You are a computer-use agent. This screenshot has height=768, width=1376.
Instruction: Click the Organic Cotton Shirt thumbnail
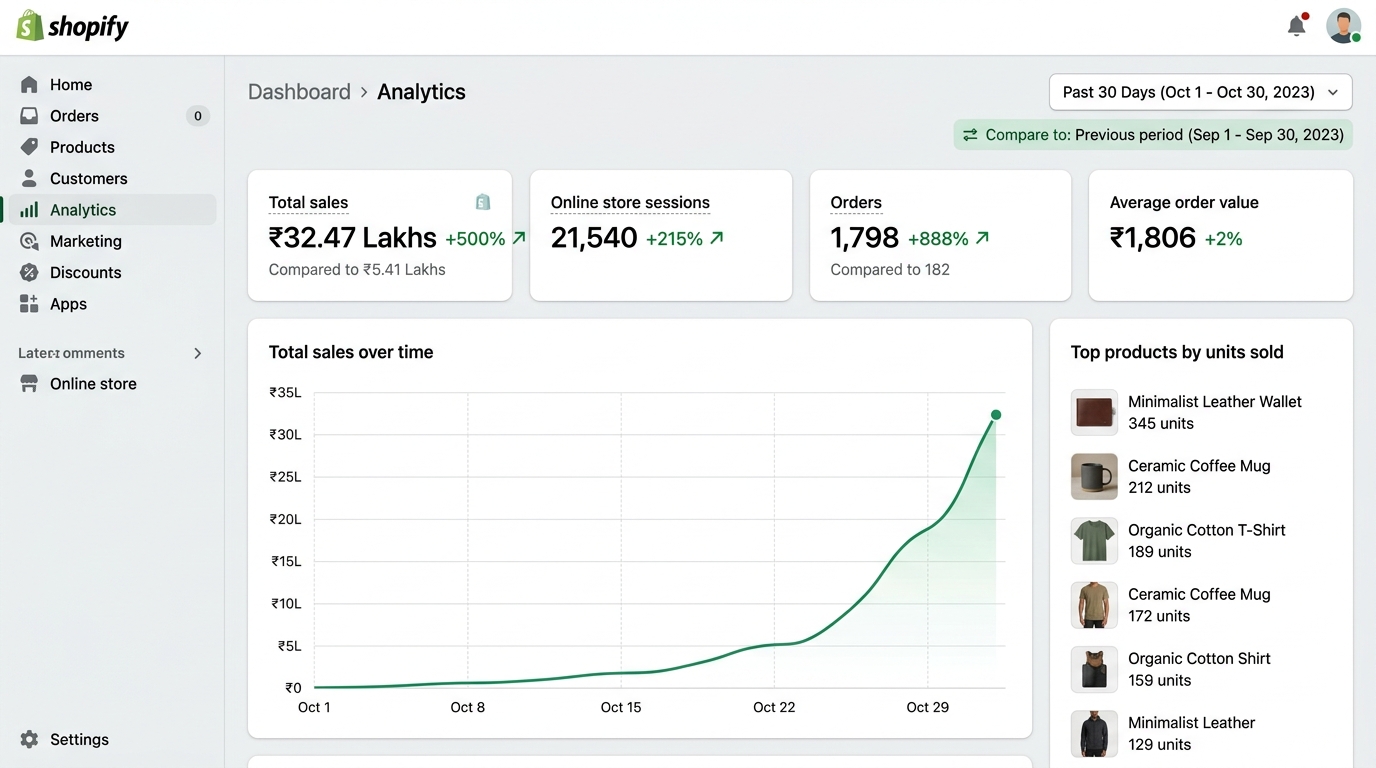pos(1094,669)
